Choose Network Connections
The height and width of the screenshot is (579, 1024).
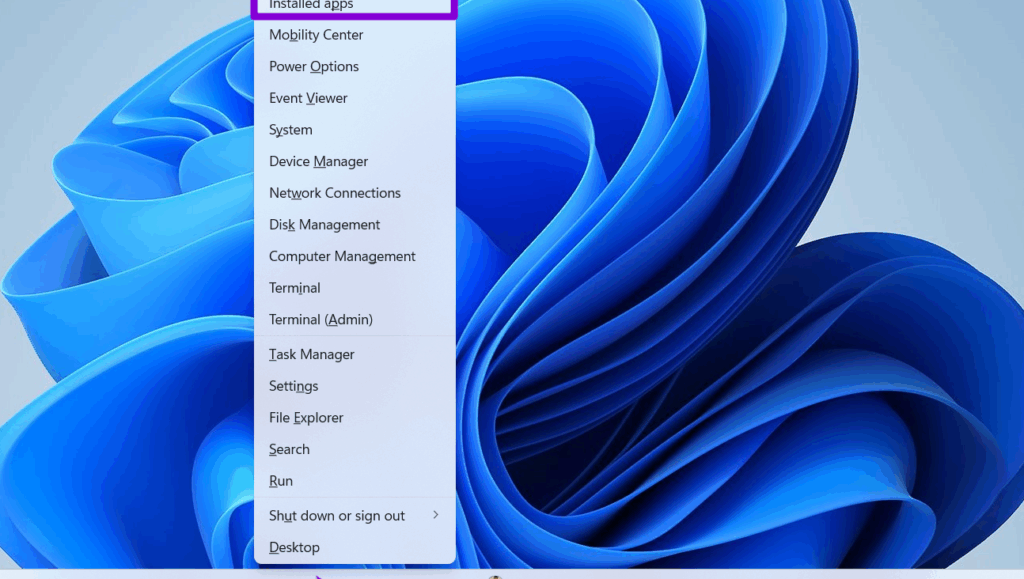tap(335, 193)
